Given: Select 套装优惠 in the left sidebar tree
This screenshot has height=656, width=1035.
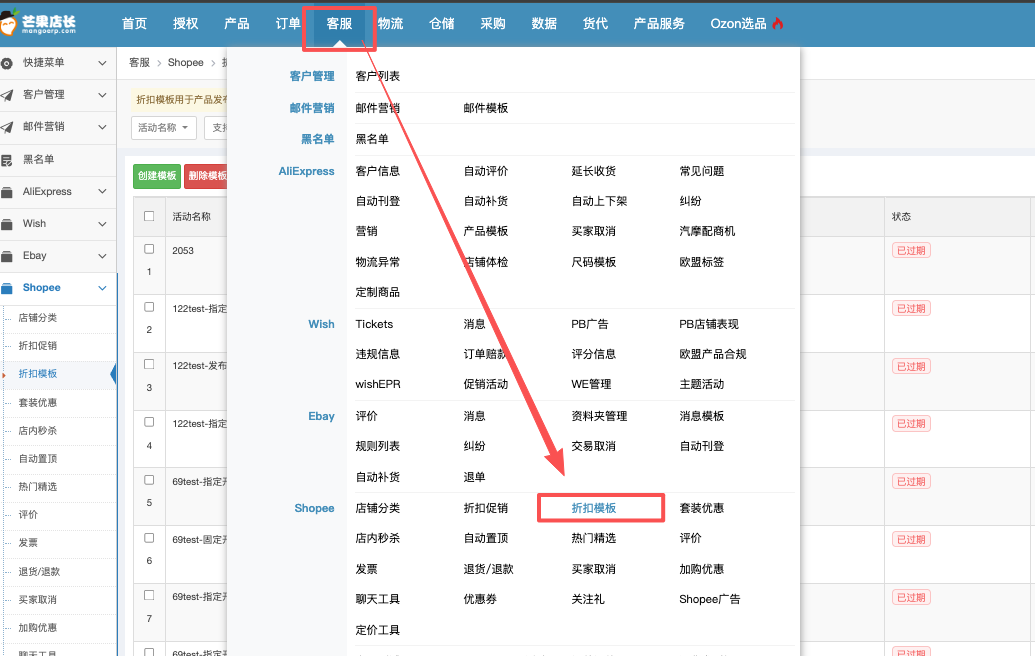Looking at the screenshot, I should click(x=38, y=402).
